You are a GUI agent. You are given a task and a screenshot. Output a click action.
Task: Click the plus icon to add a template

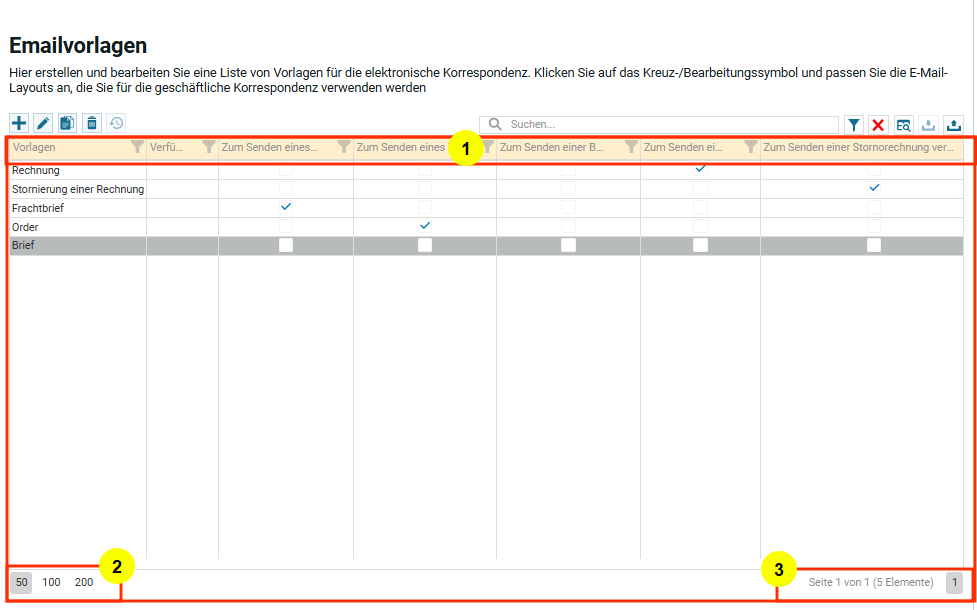coord(19,123)
